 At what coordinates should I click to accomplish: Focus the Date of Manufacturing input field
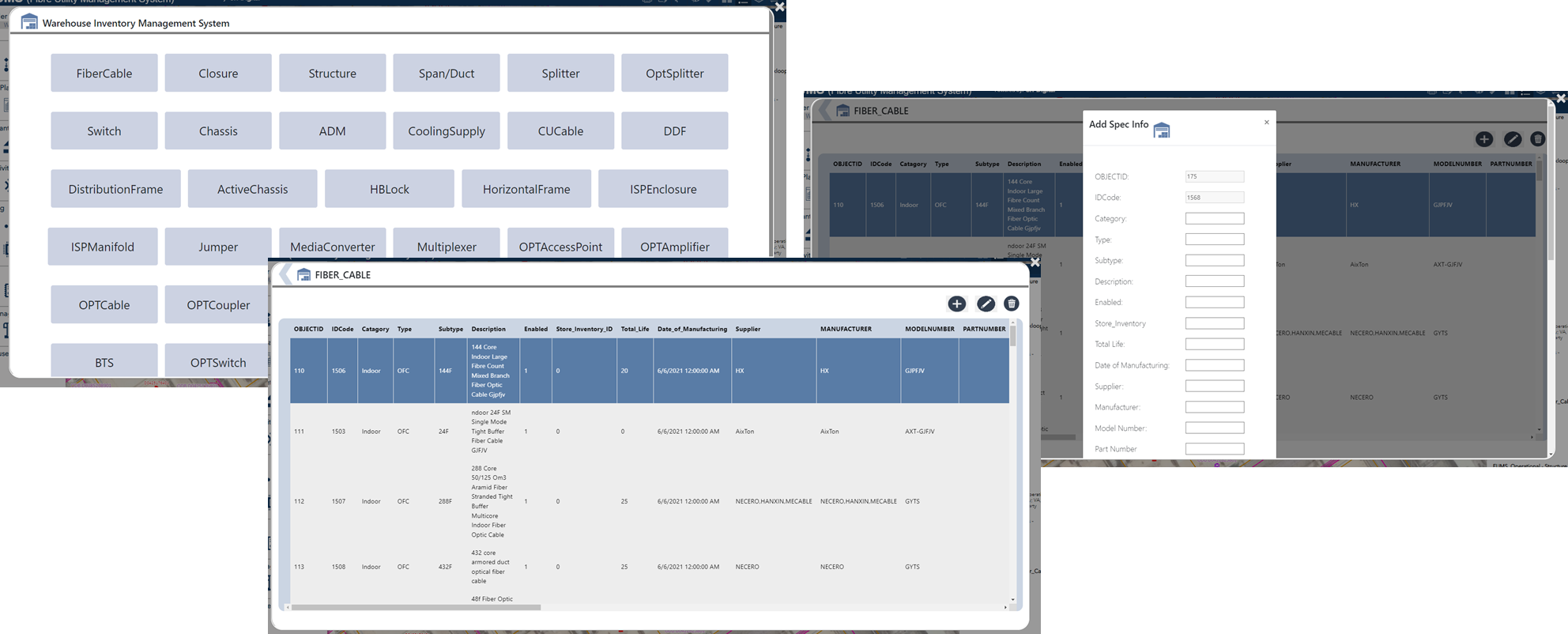coord(1215,365)
